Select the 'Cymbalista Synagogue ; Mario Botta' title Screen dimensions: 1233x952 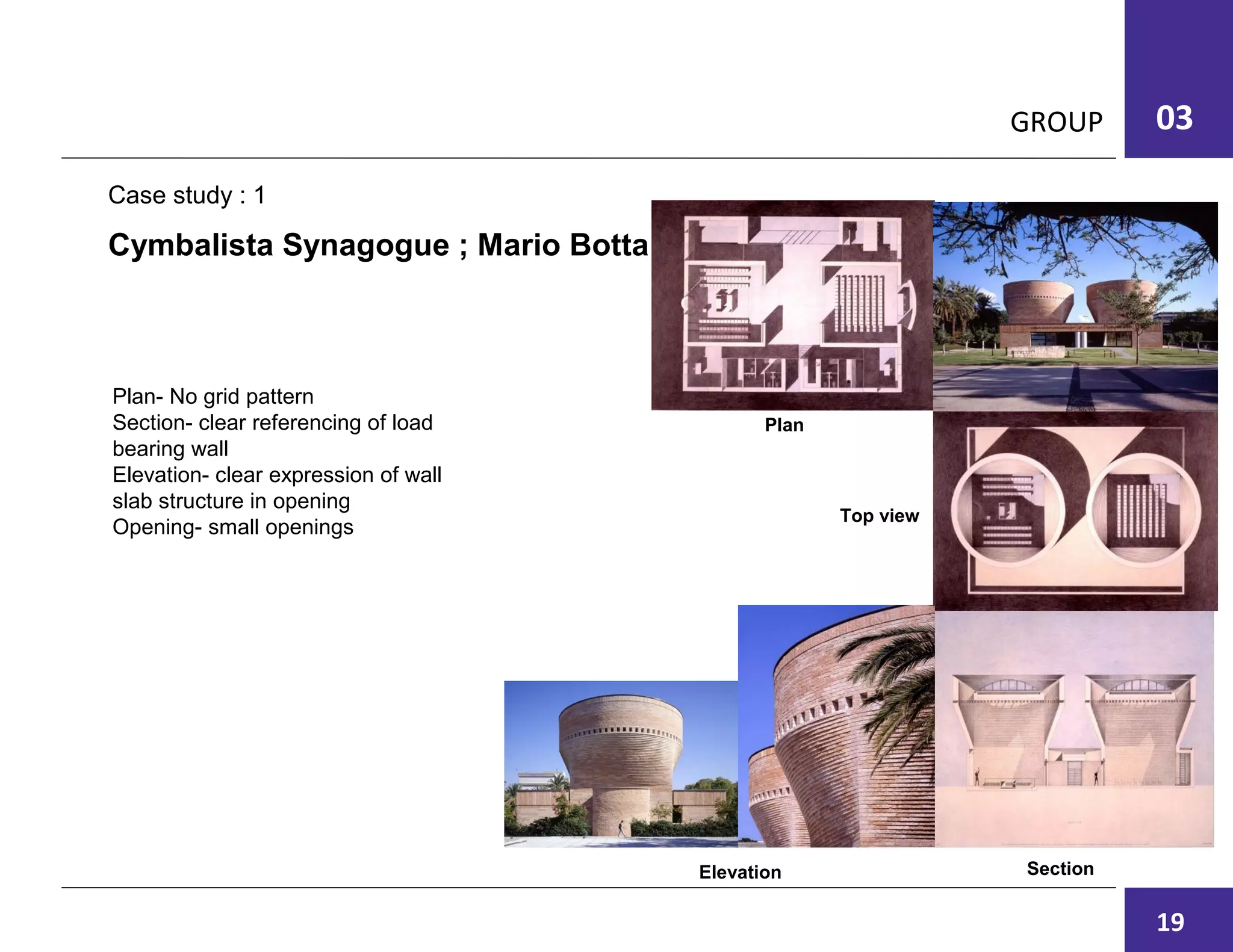tap(378, 246)
